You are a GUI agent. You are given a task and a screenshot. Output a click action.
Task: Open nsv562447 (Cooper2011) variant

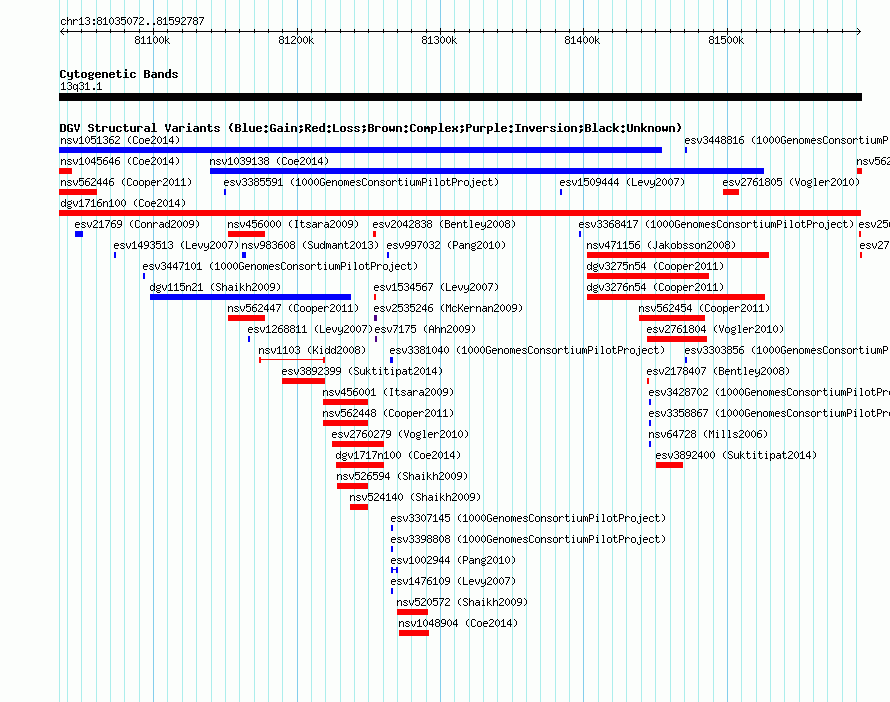coord(293,308)
